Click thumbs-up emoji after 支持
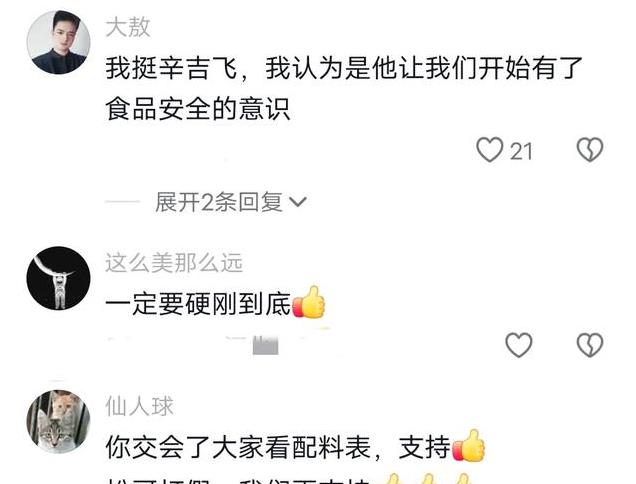Viewport: 636px width, 484px height. click(468, 445)
